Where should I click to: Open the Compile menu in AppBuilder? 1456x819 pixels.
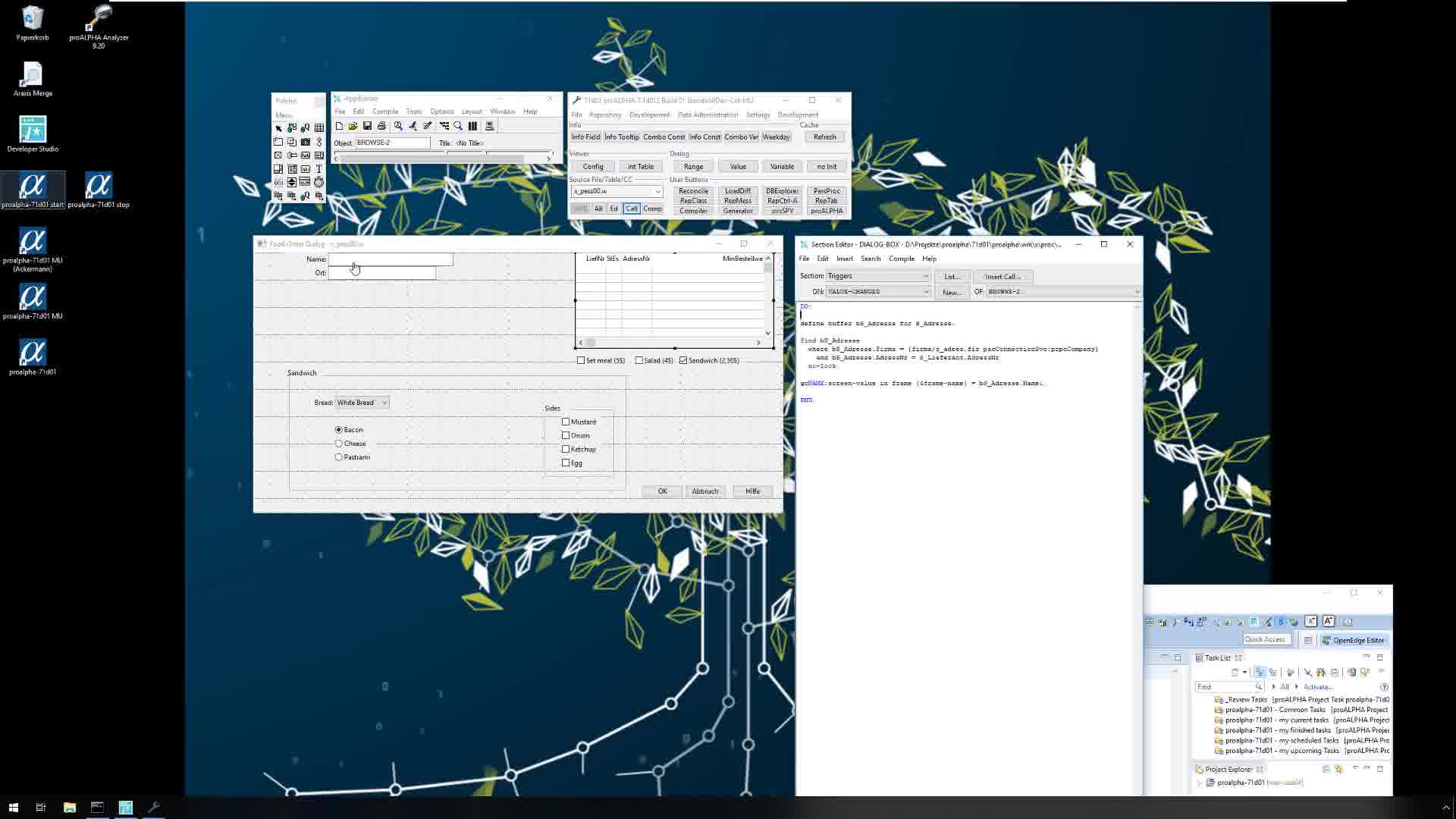(385, 111)
